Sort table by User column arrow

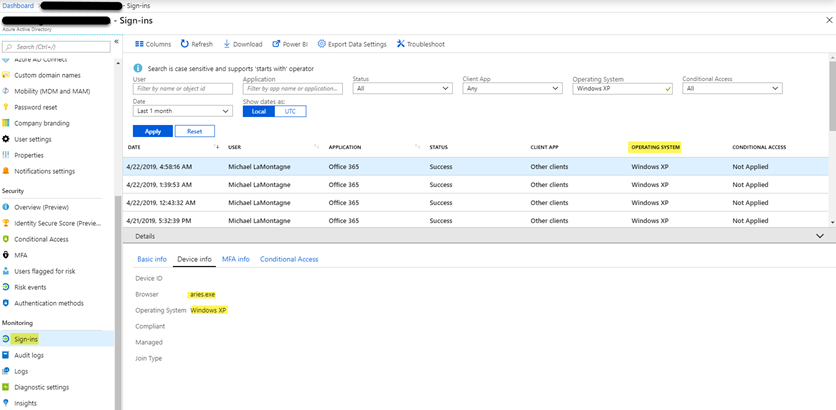317,147
